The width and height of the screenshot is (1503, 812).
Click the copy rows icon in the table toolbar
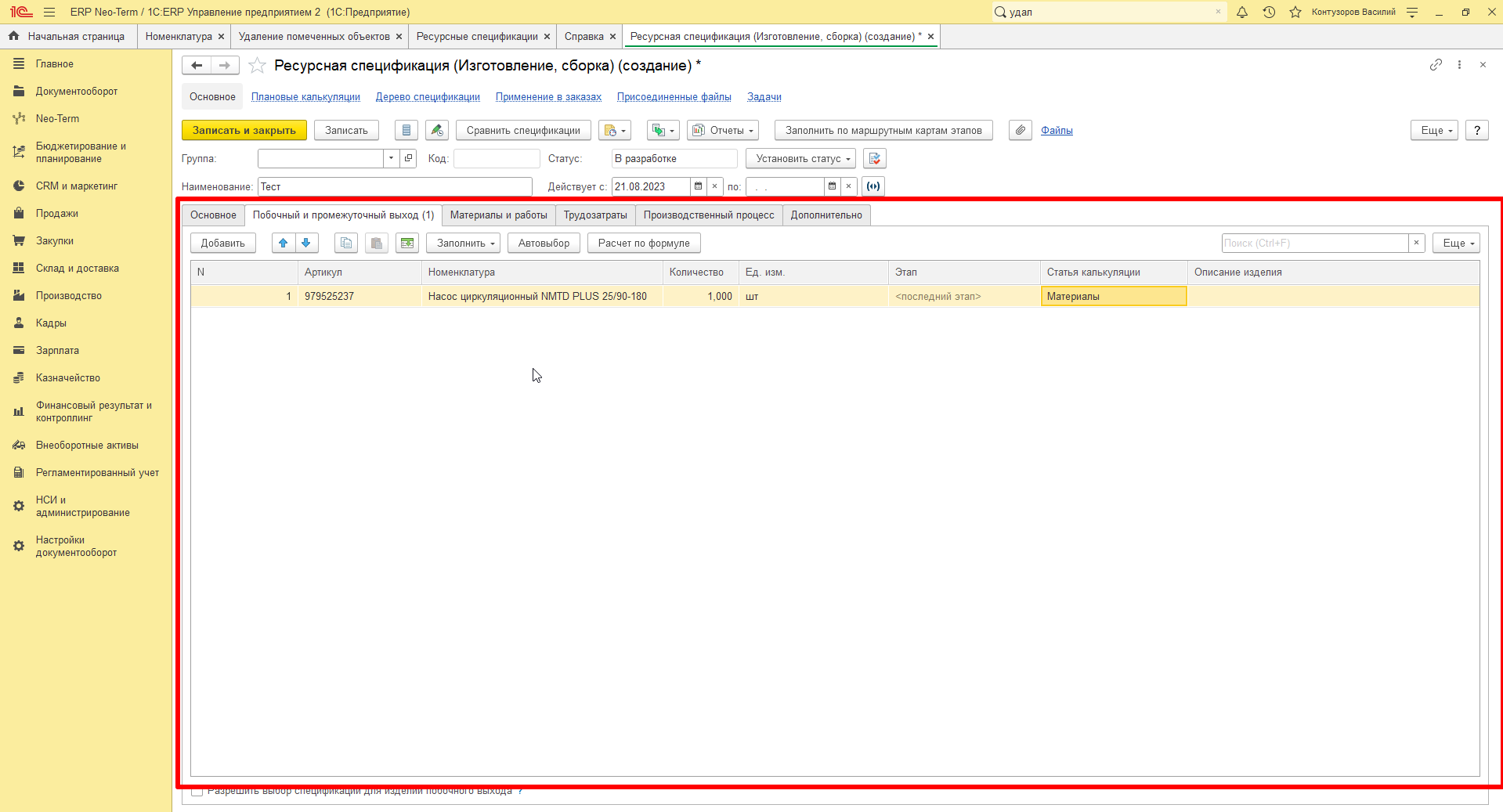346,243
